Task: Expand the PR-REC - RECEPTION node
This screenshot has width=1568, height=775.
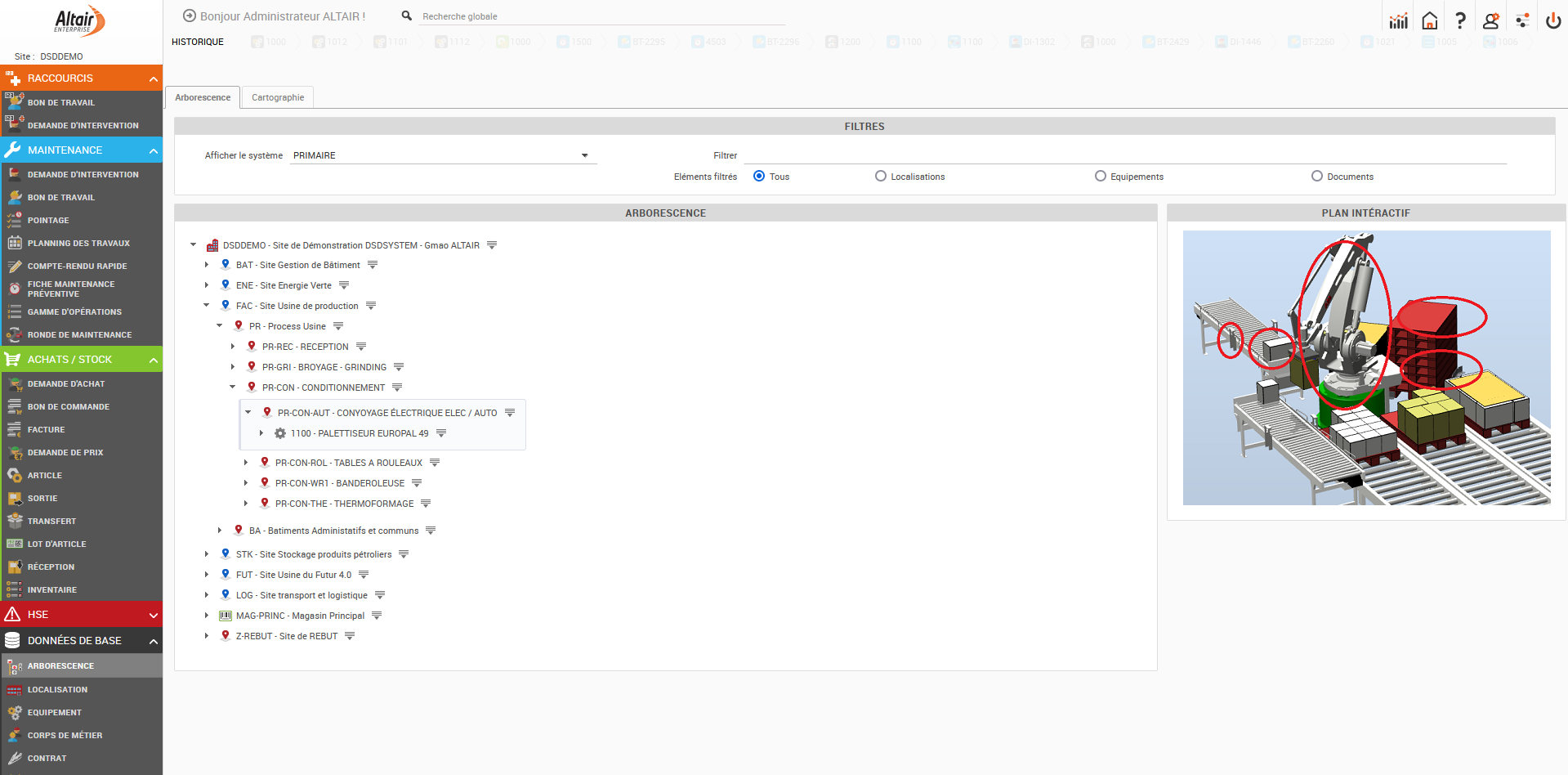Action: [x=233, y=347]
